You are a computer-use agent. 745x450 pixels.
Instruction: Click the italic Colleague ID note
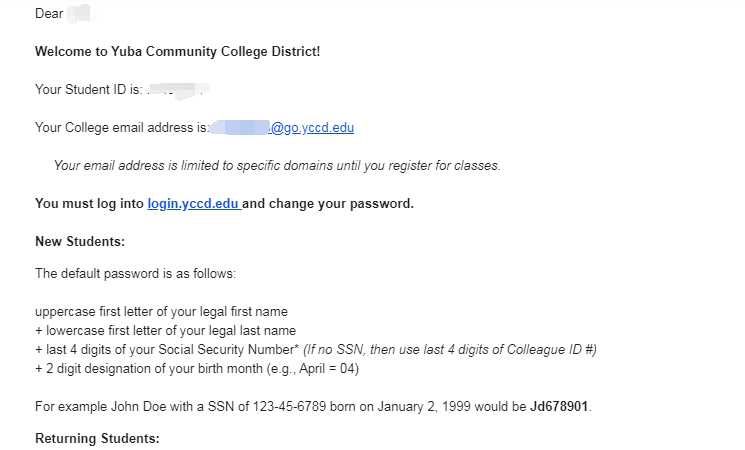tap(449, 350)
